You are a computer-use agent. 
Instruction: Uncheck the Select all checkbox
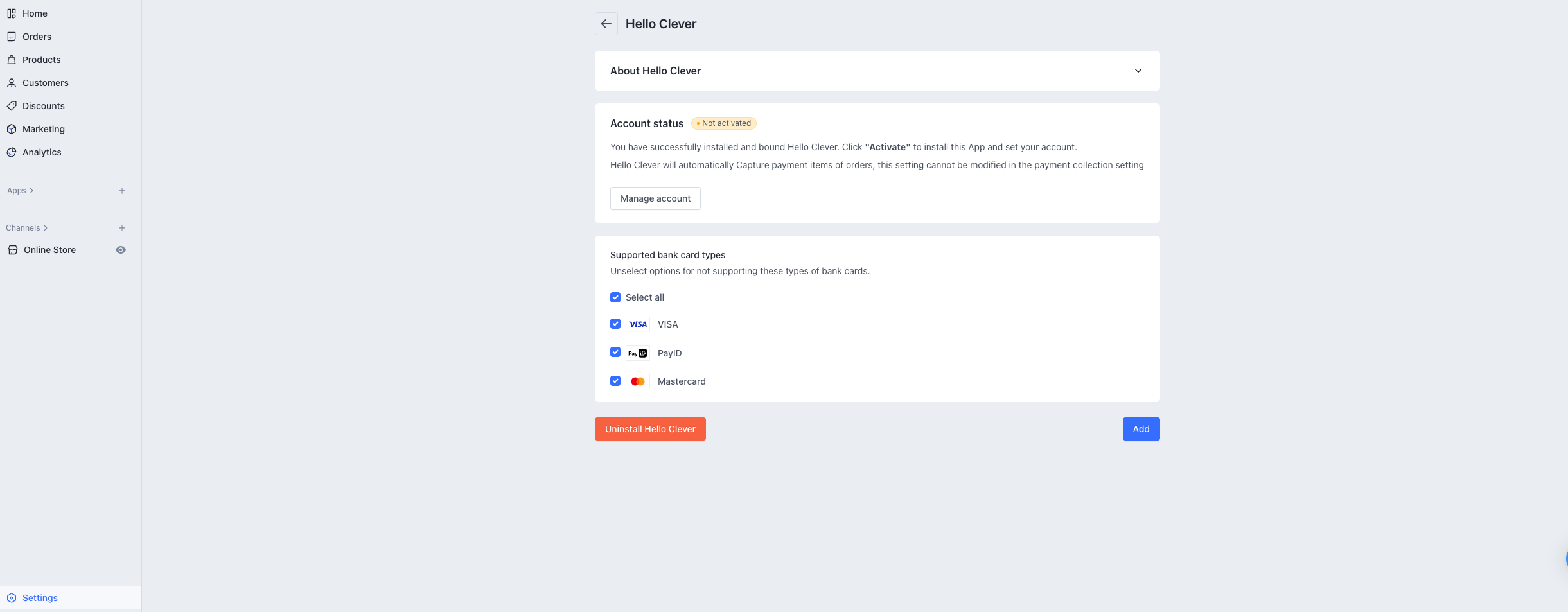click(x=615, y=297)
